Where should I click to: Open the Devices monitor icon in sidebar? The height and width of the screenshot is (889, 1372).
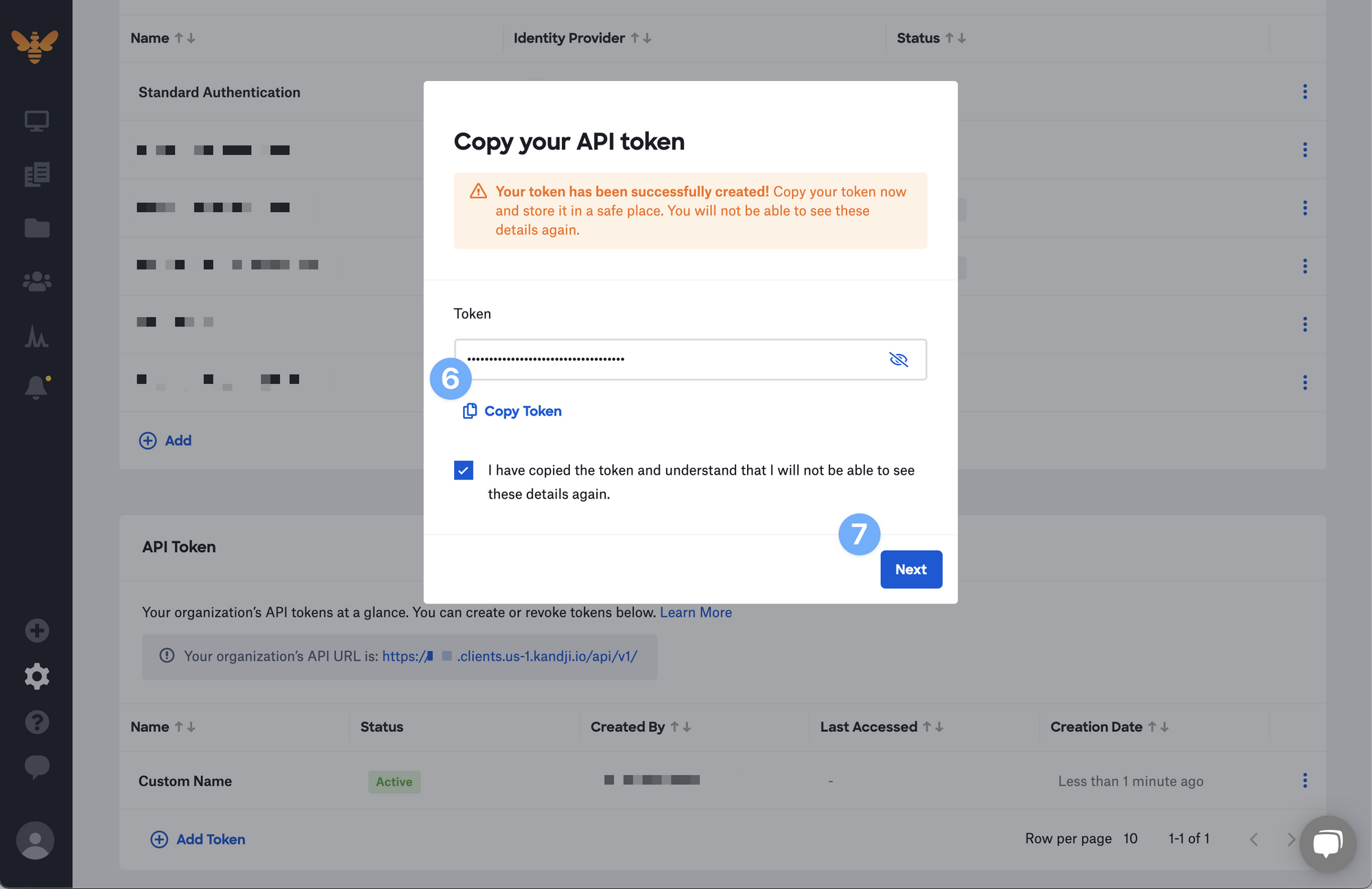tap(36, 121)
